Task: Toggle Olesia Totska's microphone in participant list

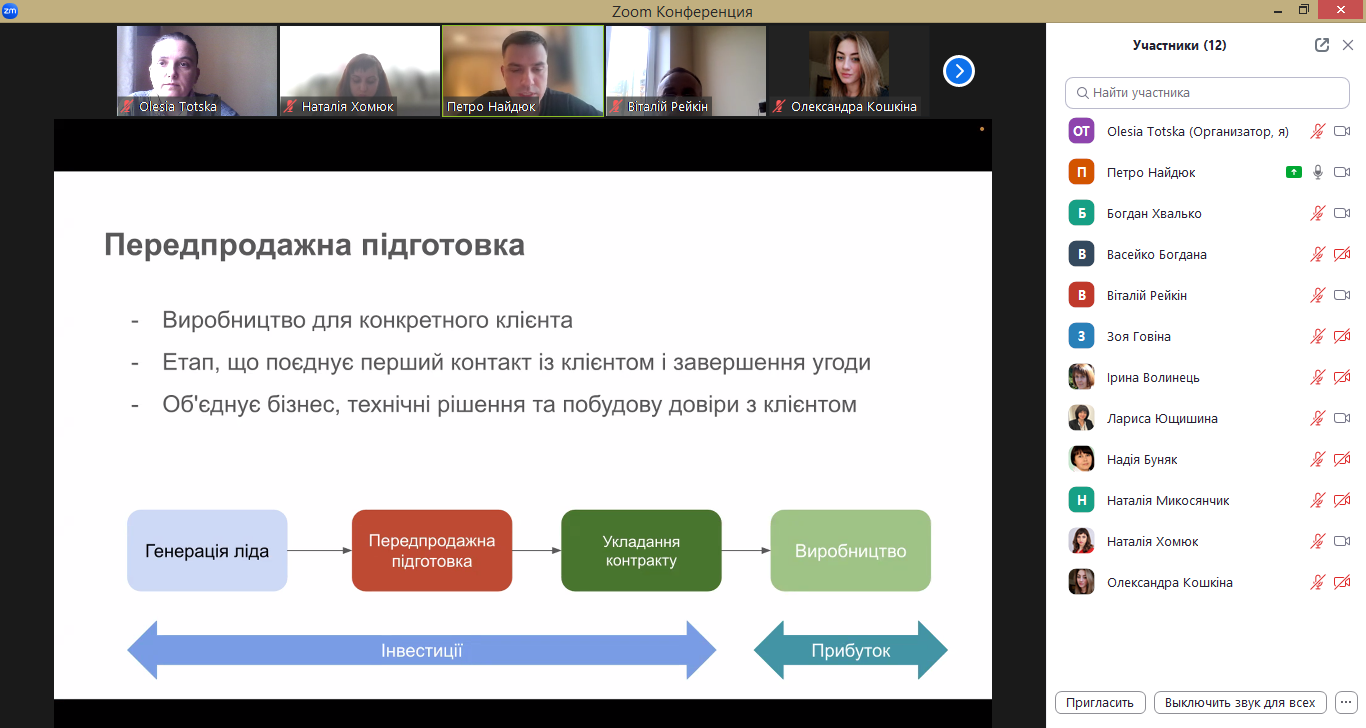Action: (1318, 131)
